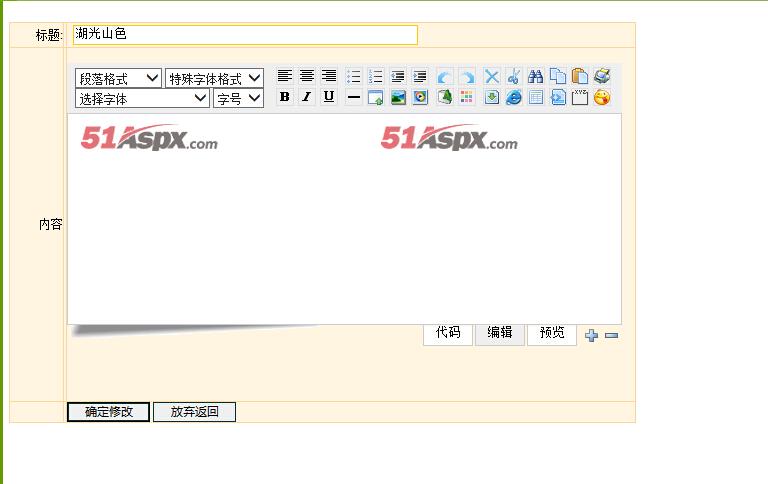Select the first 51Aspx logo image
The image size is (768, 484).
[149, 137]
